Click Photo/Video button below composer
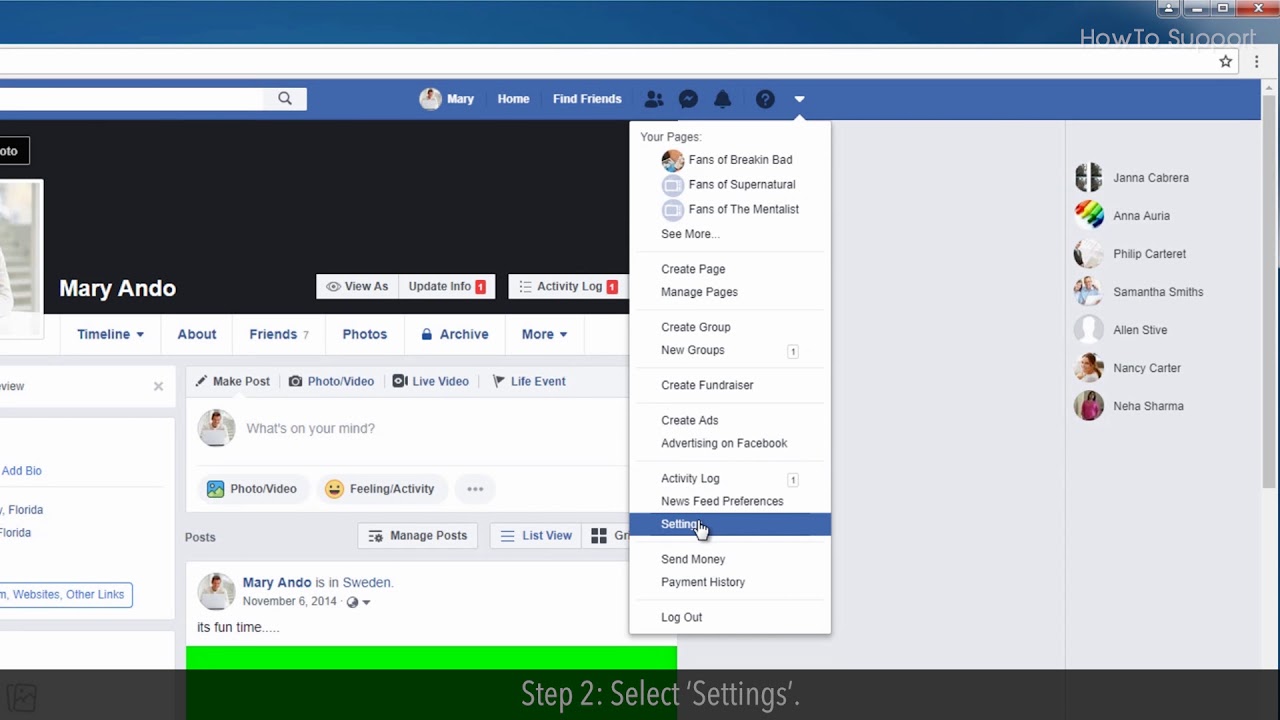Viewport: 1280px width, 720px height. [252, 489]
